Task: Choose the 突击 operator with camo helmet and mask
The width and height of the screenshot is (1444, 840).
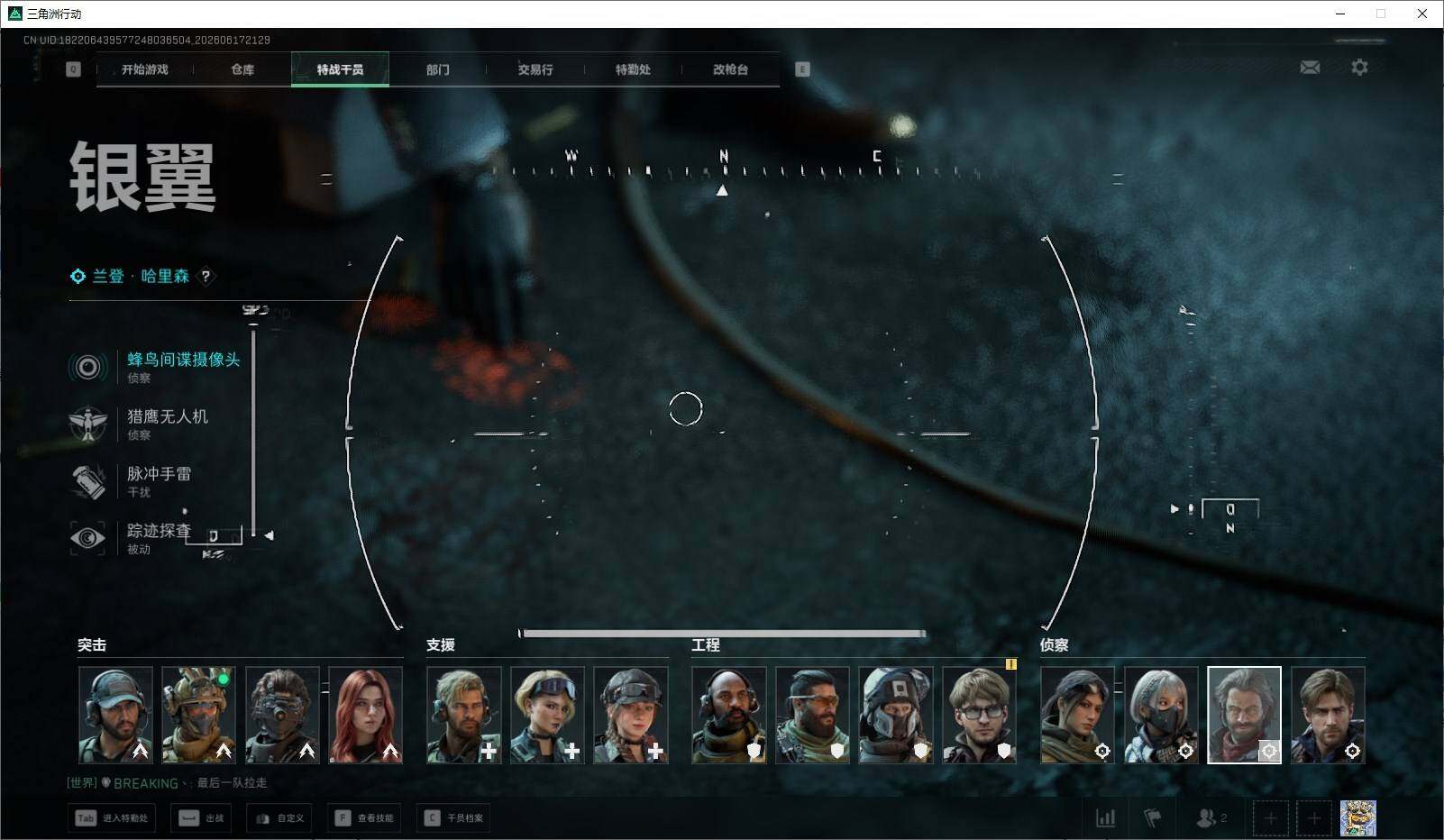Action: point(198,715)
